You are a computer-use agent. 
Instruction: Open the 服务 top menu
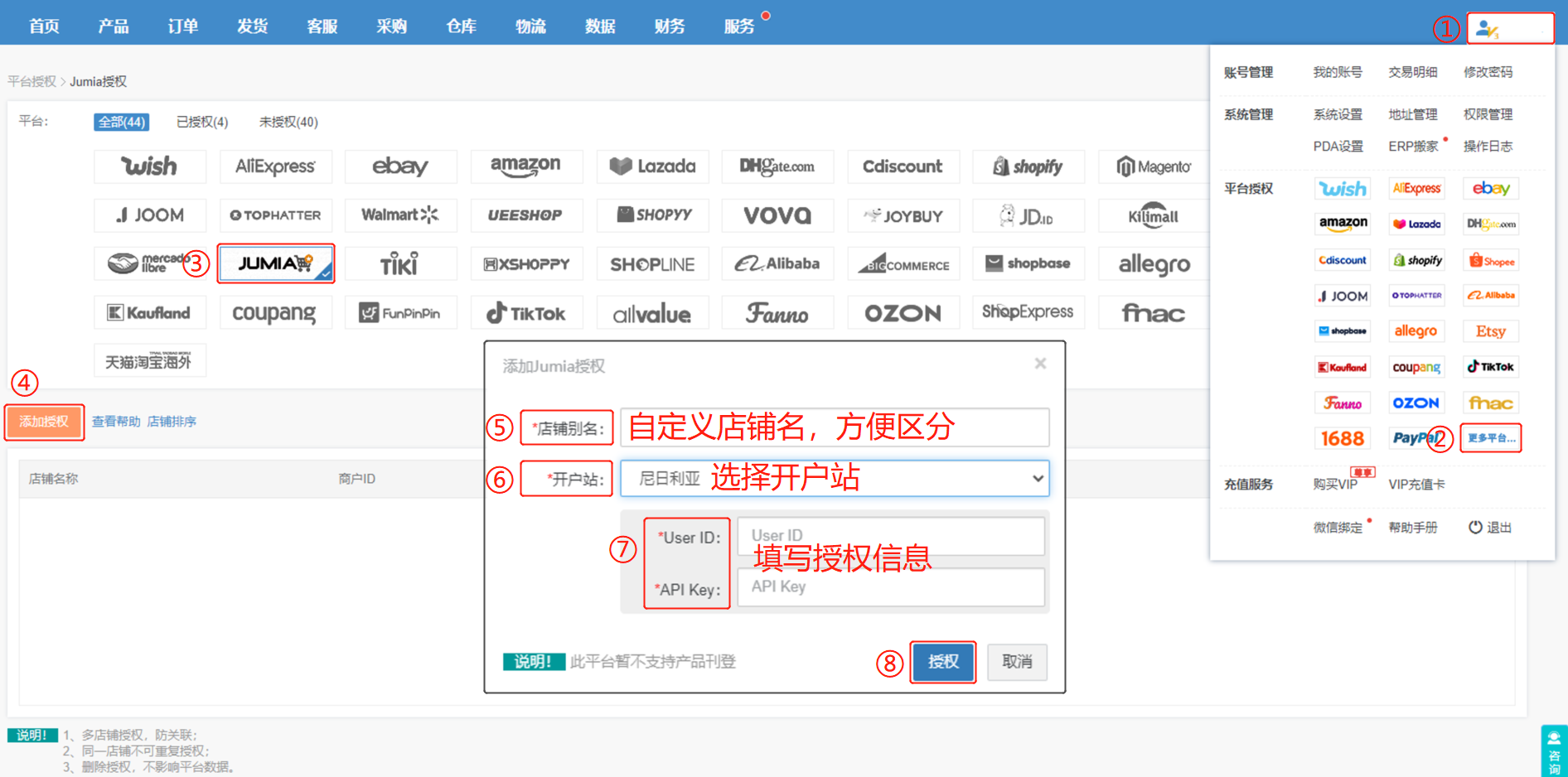[739, 26]
